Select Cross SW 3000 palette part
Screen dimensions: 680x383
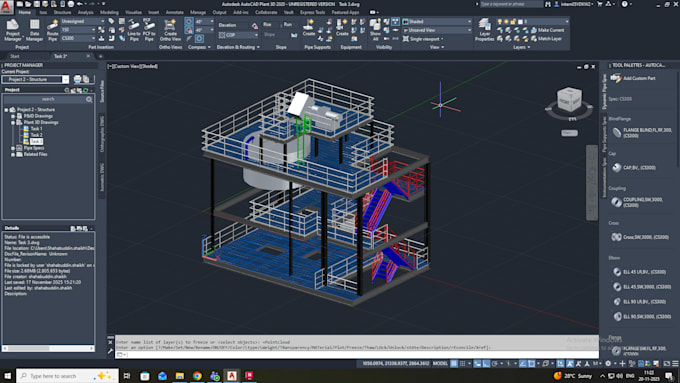pyautogui.click(x=640, y=237)
